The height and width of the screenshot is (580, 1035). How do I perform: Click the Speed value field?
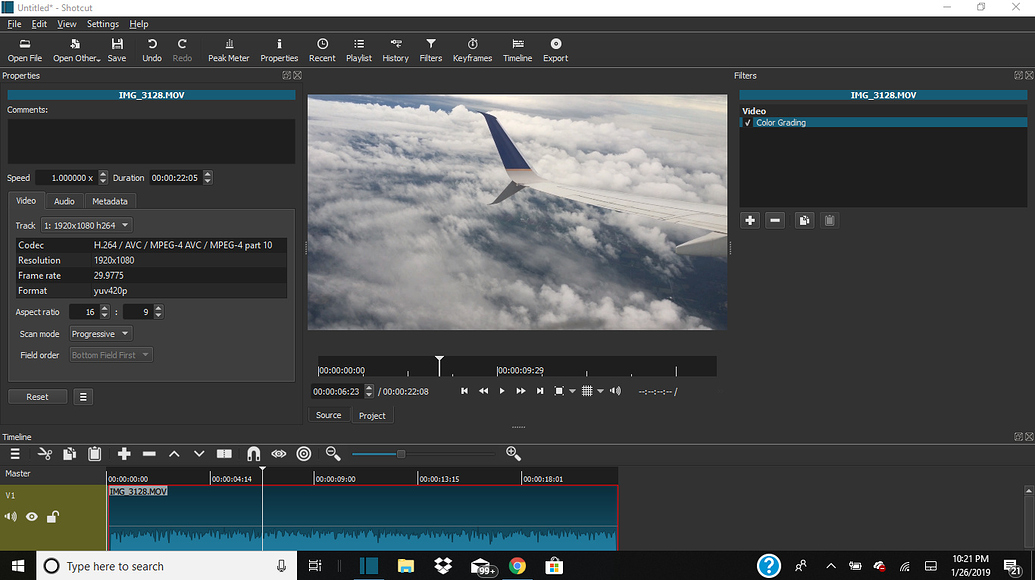(x=67, y=177)
